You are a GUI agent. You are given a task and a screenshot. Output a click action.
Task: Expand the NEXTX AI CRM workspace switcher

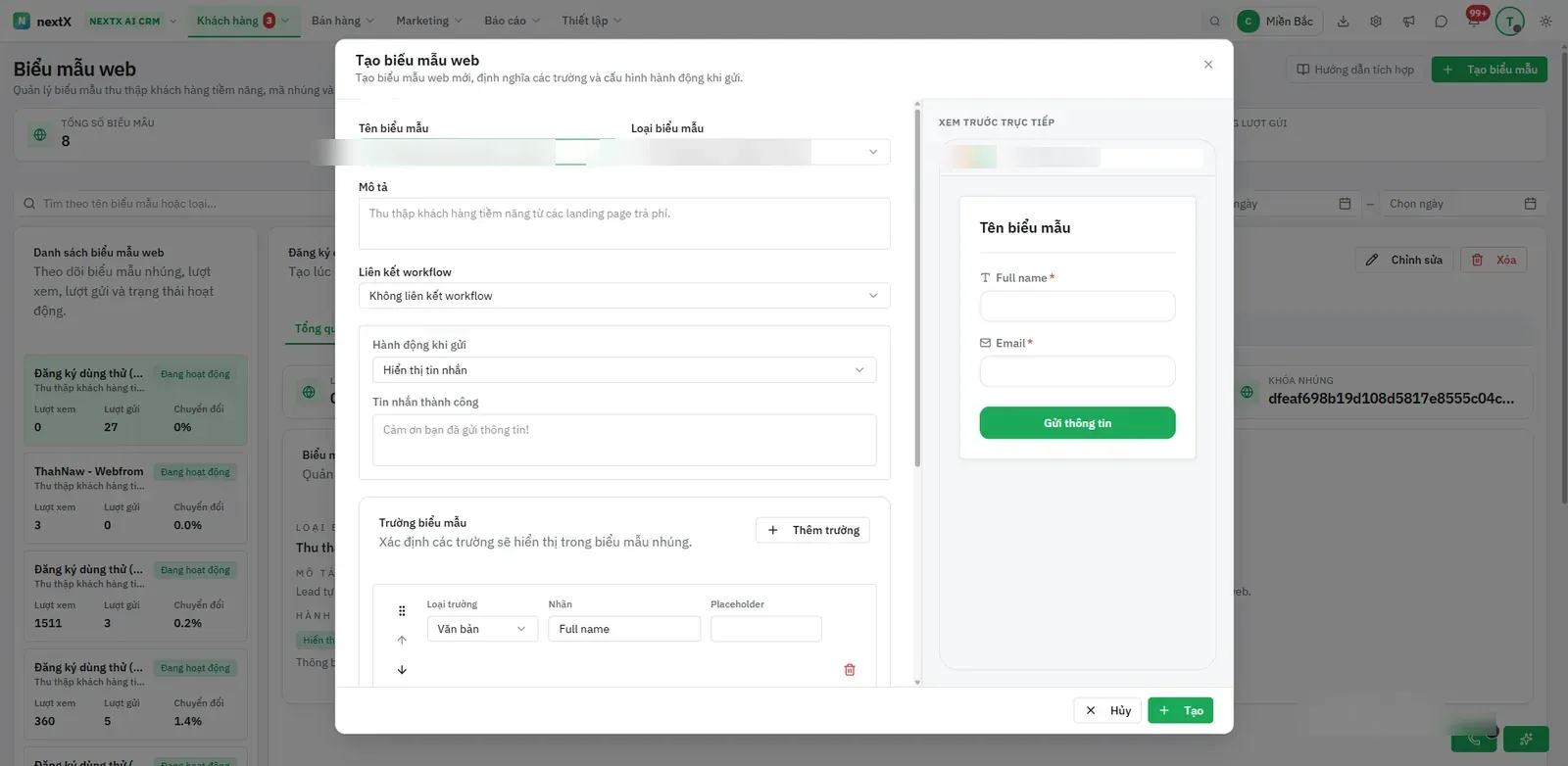coord(131,21)
